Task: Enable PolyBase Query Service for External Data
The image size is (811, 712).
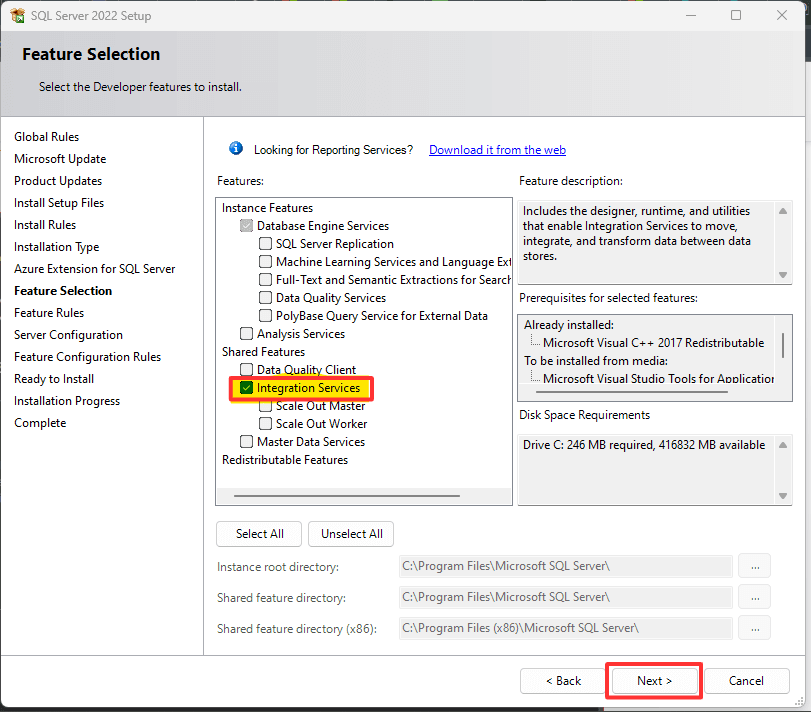Action: 265,315
